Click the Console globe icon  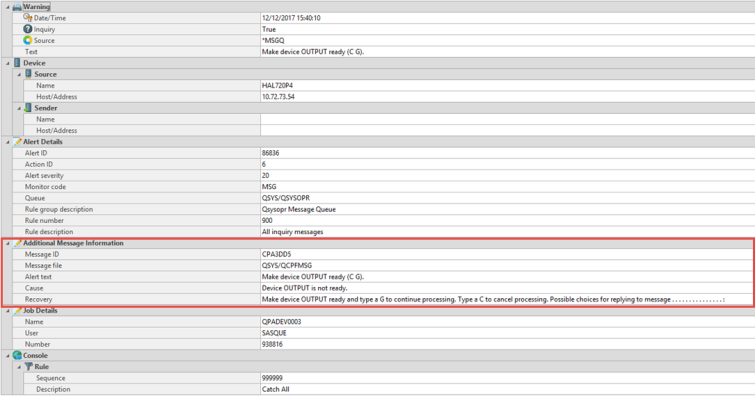[x=17, y=355]
